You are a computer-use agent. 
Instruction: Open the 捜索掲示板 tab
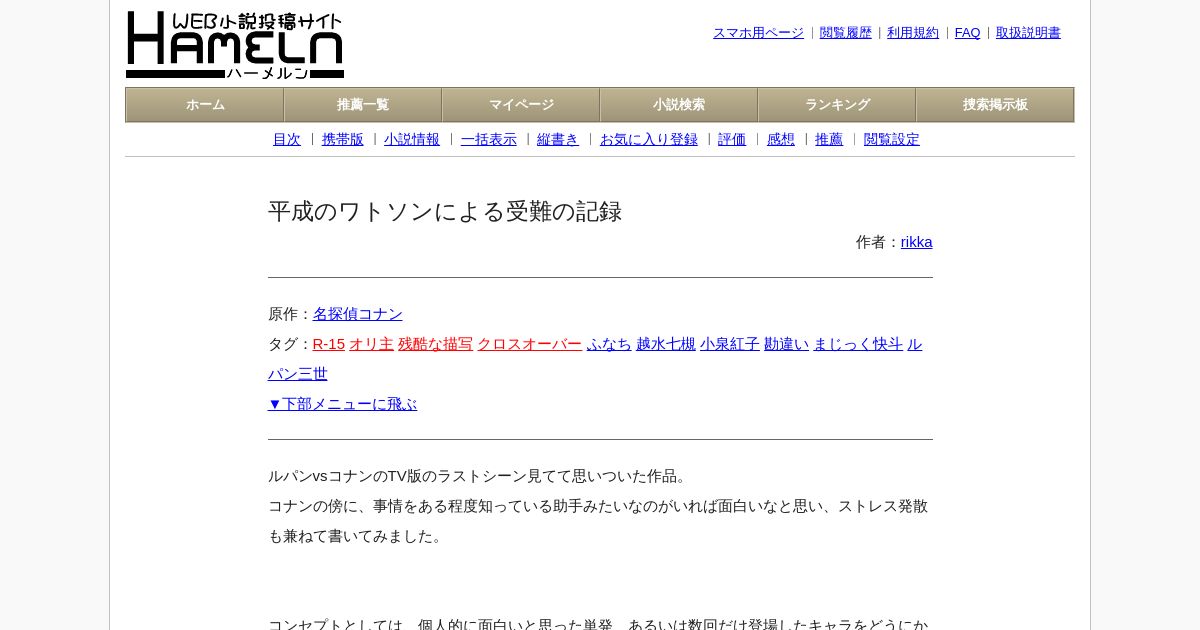995,105
